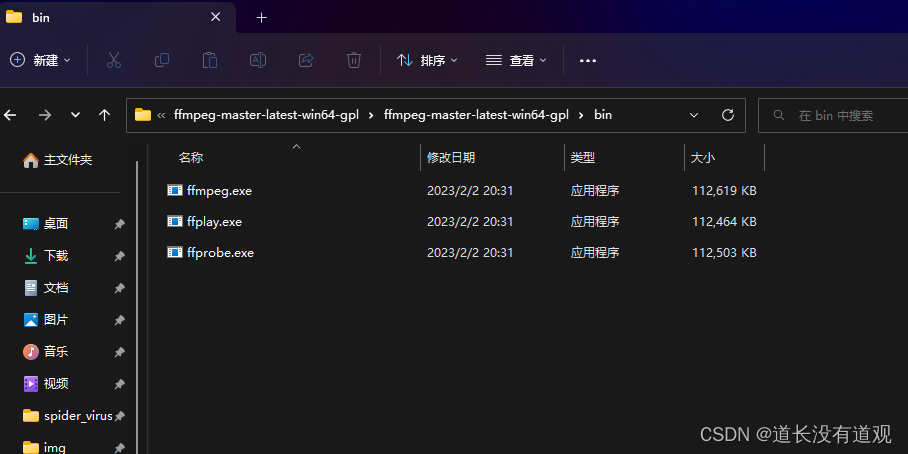Viewport: 908px width, 454px height.
Task: Unpin 图片 using its pin icon
Action: (x=119, y=320)
